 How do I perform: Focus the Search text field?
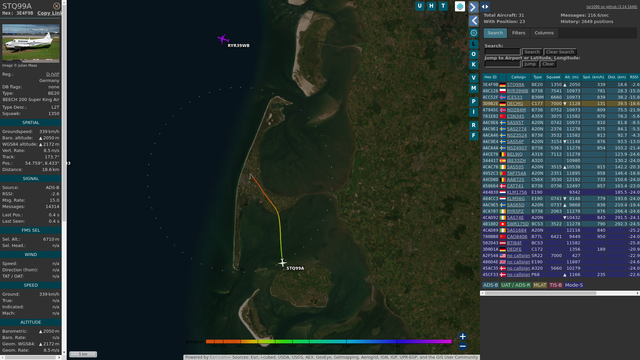pos(502,52)
